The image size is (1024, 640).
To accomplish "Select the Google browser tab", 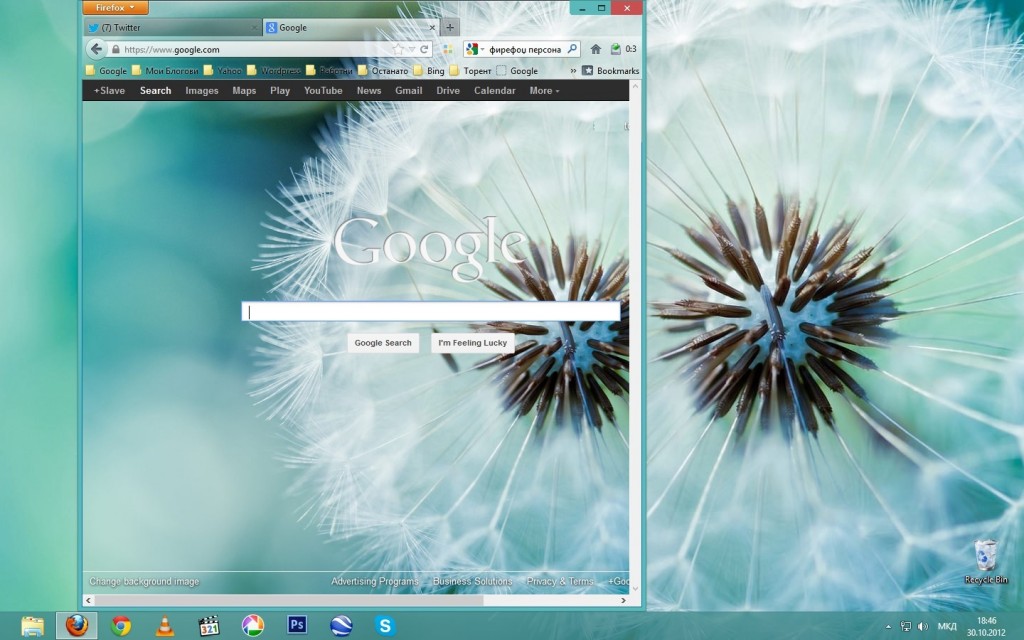I will pyautogui.click(x=350, y=27).
